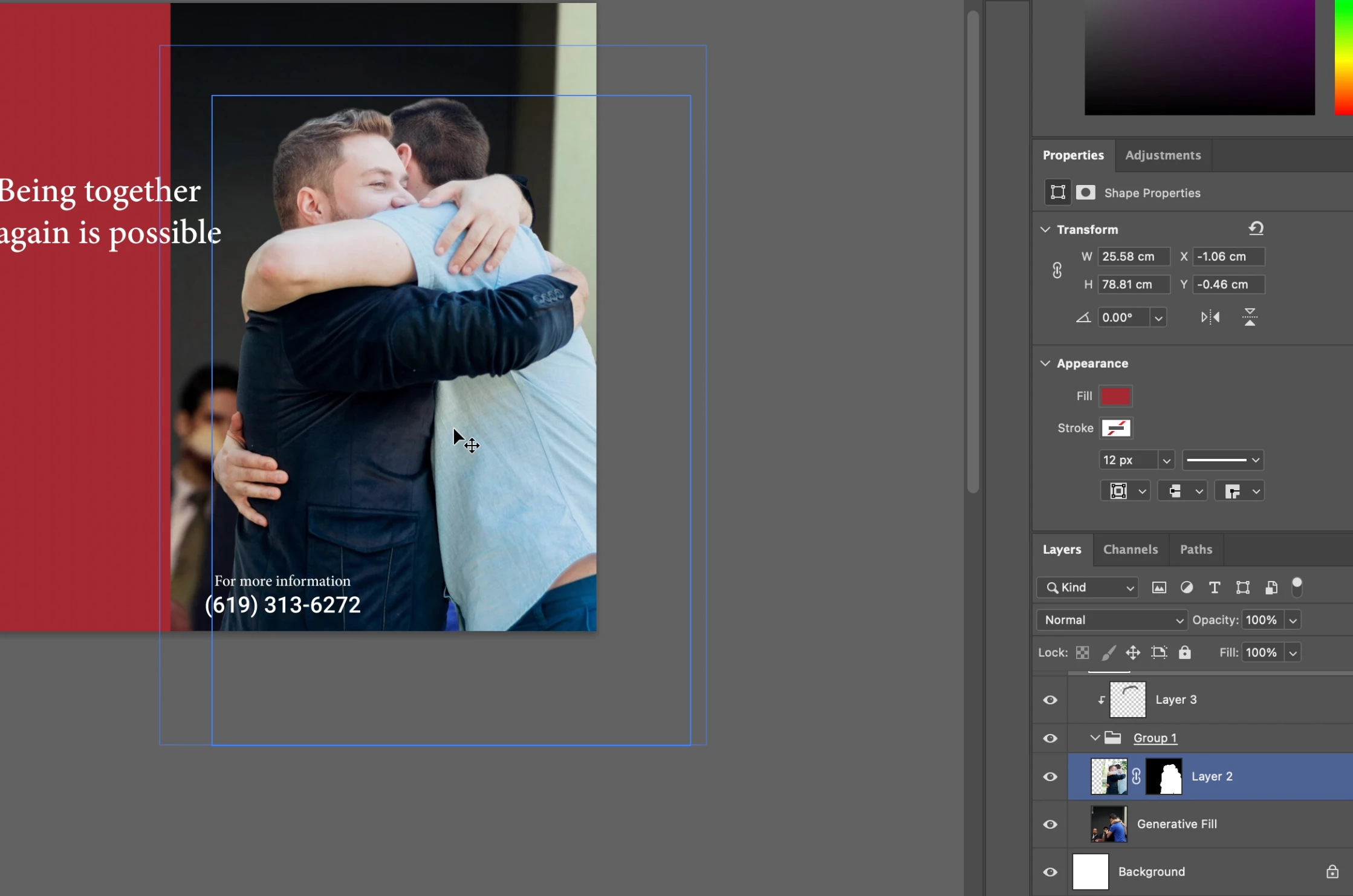Filter layers by type layer (T icon)

(x=1214, y=588)
